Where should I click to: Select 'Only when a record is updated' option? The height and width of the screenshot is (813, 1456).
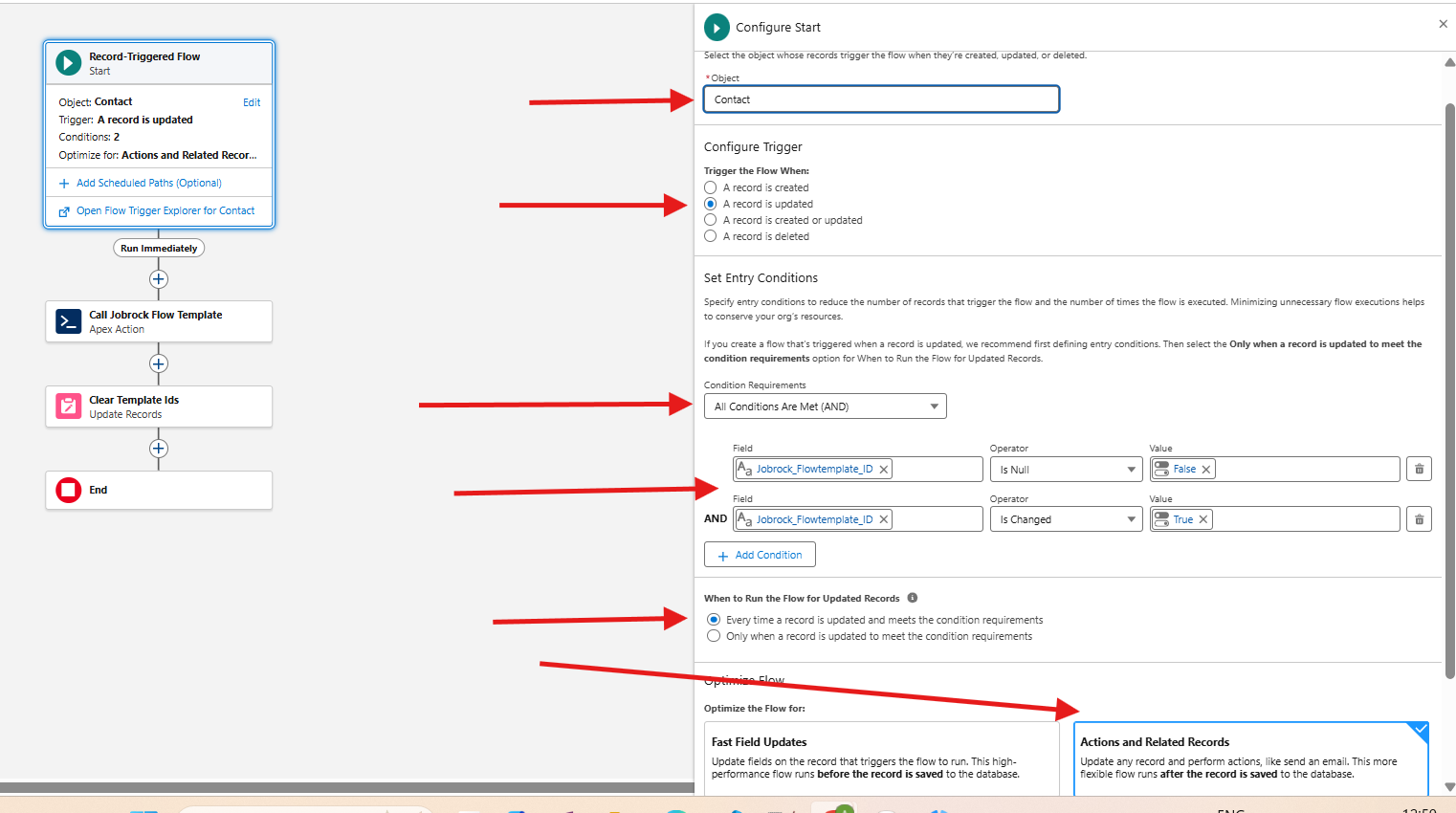pyautogui.click(x=714, y=636)
